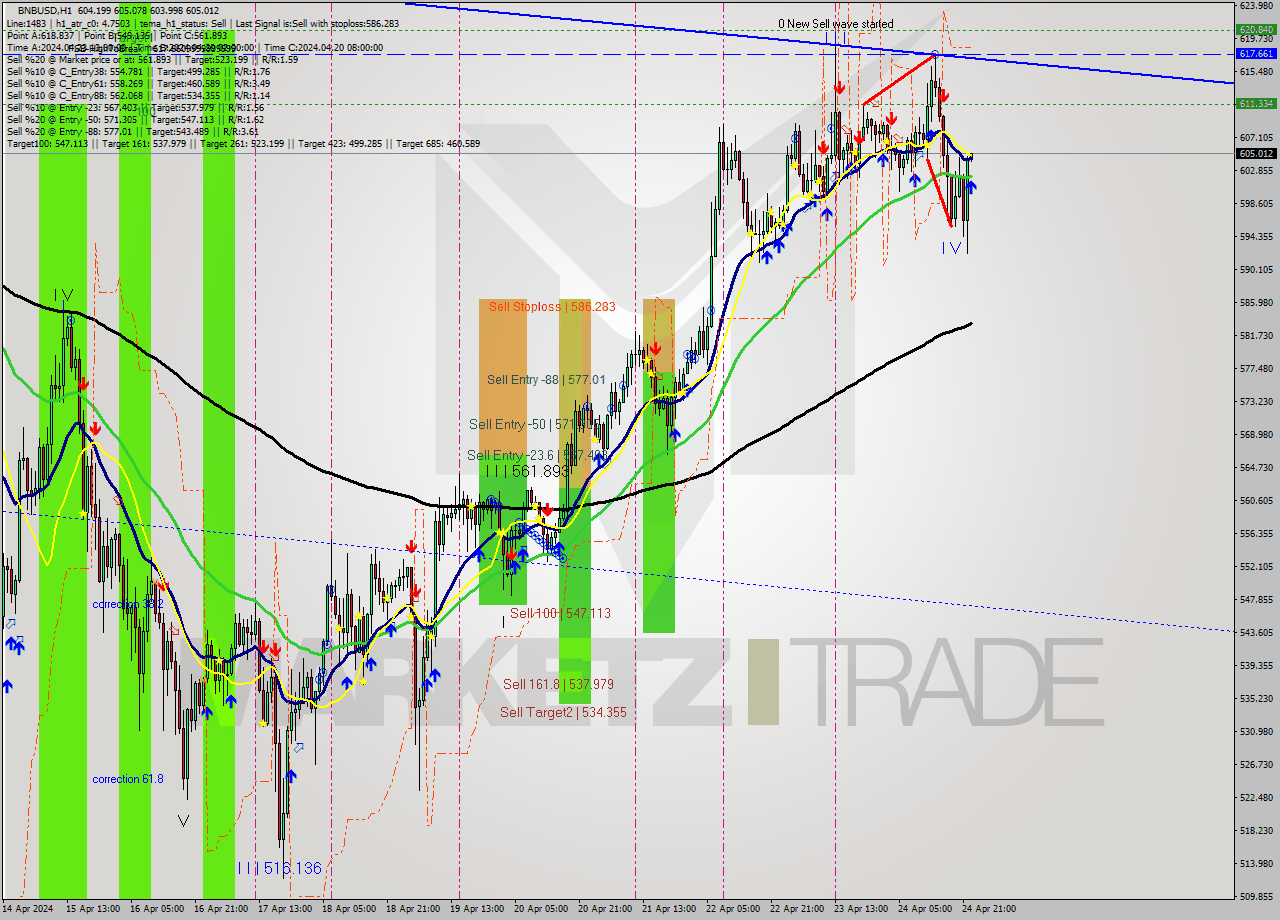Click 598.605 on the price axis

click(x=1256, y=204)
